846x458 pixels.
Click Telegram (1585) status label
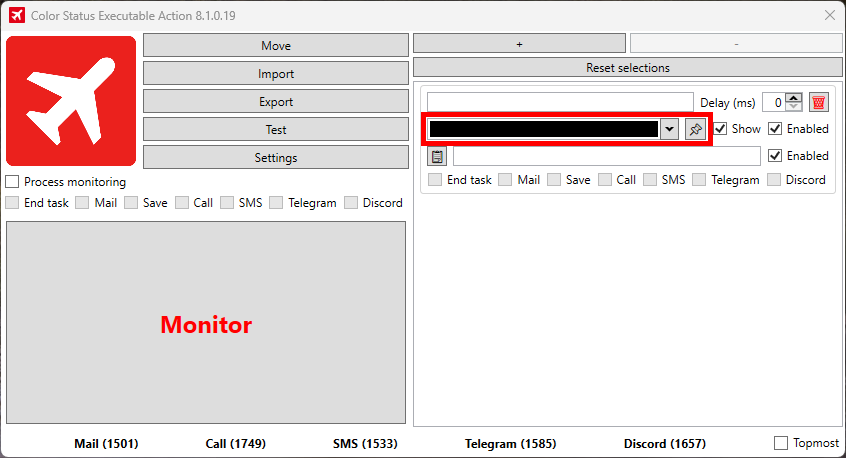[x=510, y=443]
